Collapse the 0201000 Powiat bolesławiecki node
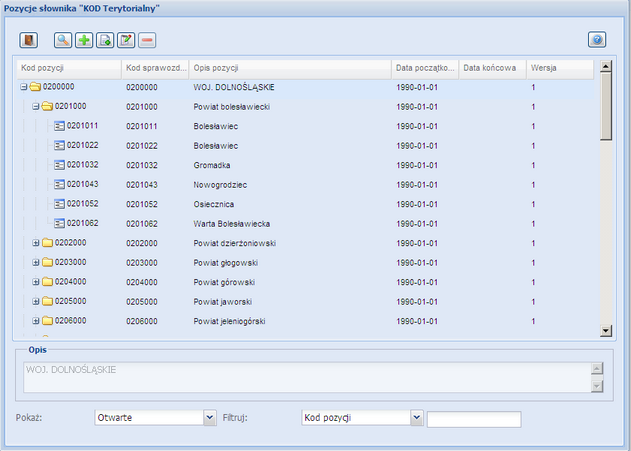 click(x=35, y=106)
